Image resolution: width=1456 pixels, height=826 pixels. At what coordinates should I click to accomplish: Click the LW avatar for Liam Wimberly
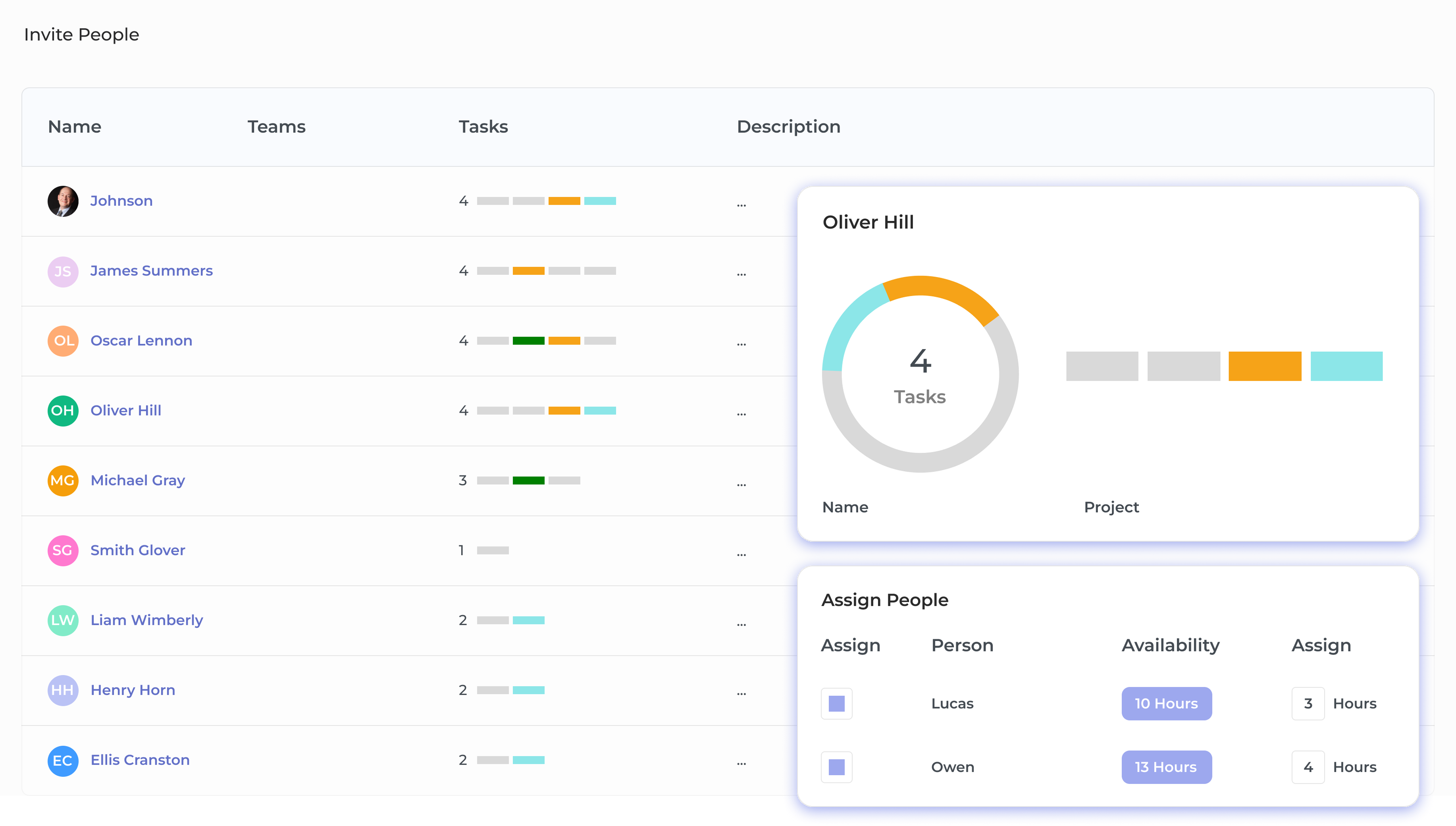coord(63,620)
